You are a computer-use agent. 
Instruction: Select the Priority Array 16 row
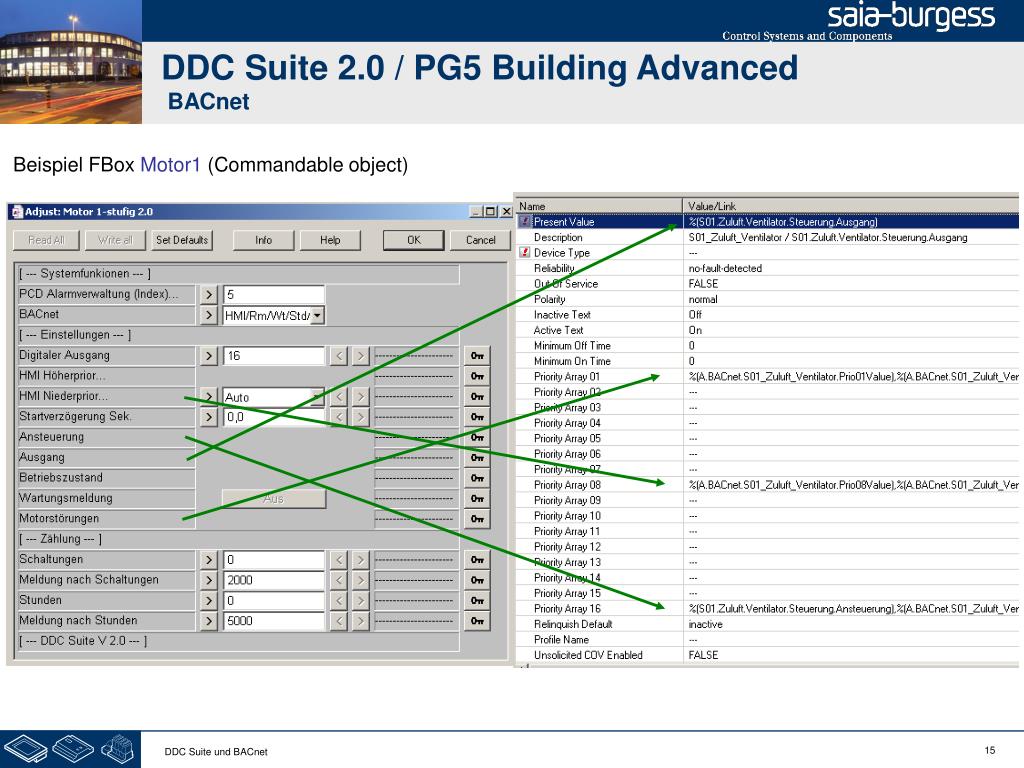[x=767, y=608]
